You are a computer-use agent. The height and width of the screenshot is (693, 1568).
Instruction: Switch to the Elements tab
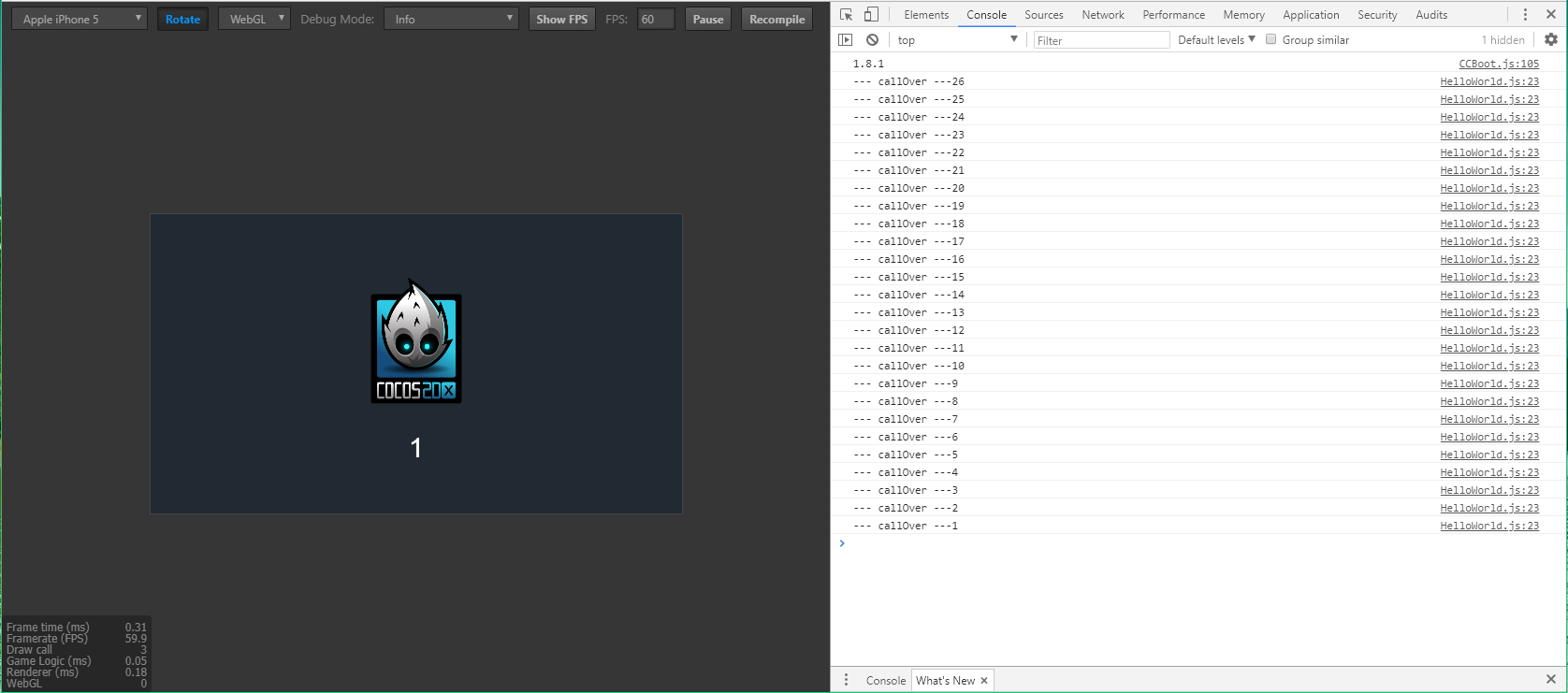click(926, 15)
